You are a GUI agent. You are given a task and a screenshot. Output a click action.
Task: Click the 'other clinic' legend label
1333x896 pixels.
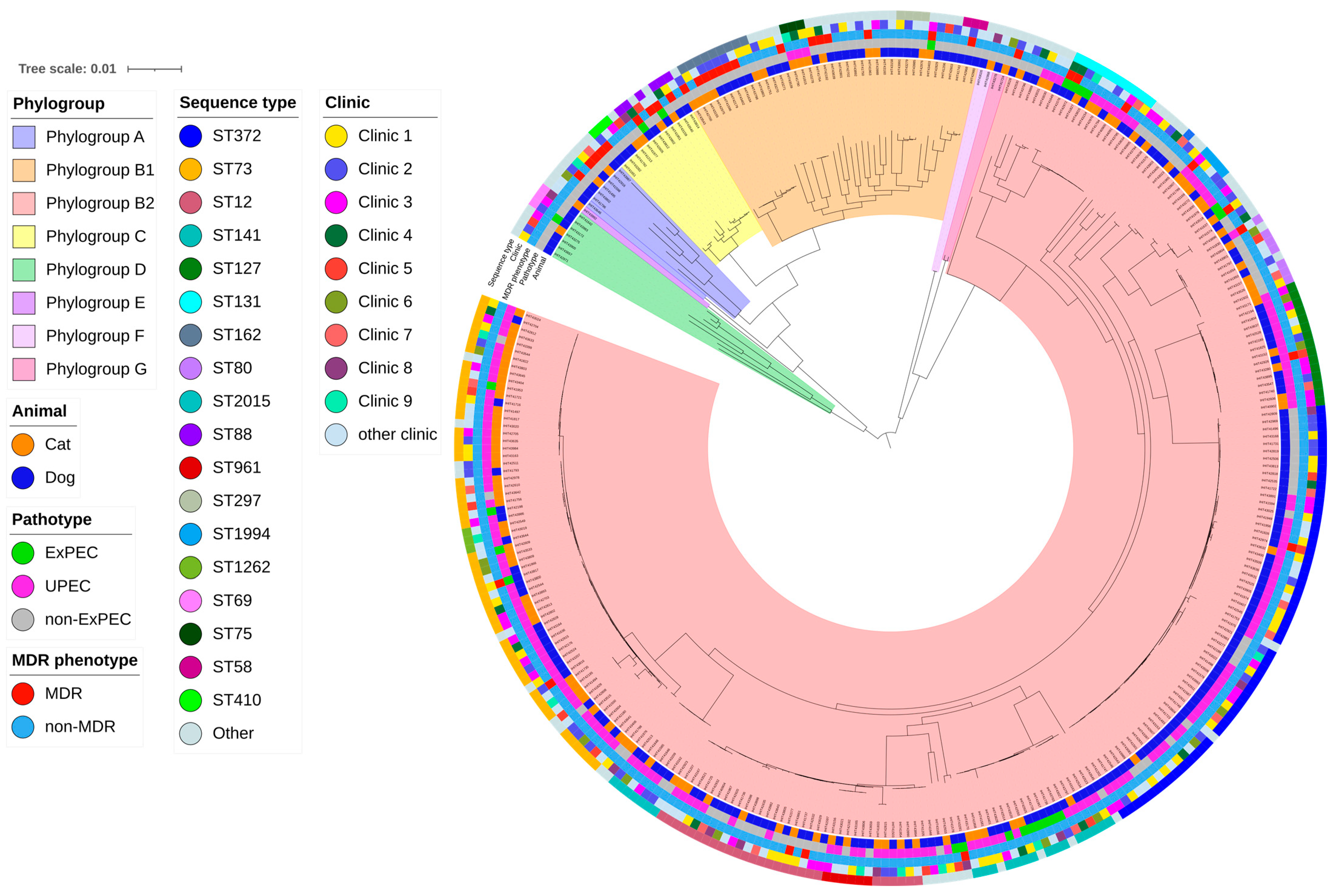click(397, 435)
